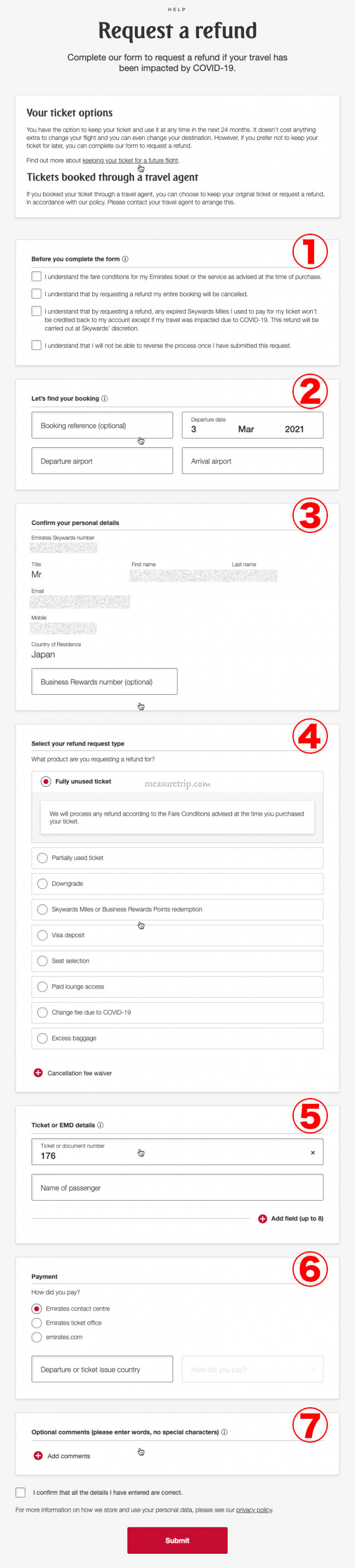Image resolution: width=355 pixels, height=1568 pixels.
Task: Select Excess baggage refund type
Action: (x=177, y=1038)
